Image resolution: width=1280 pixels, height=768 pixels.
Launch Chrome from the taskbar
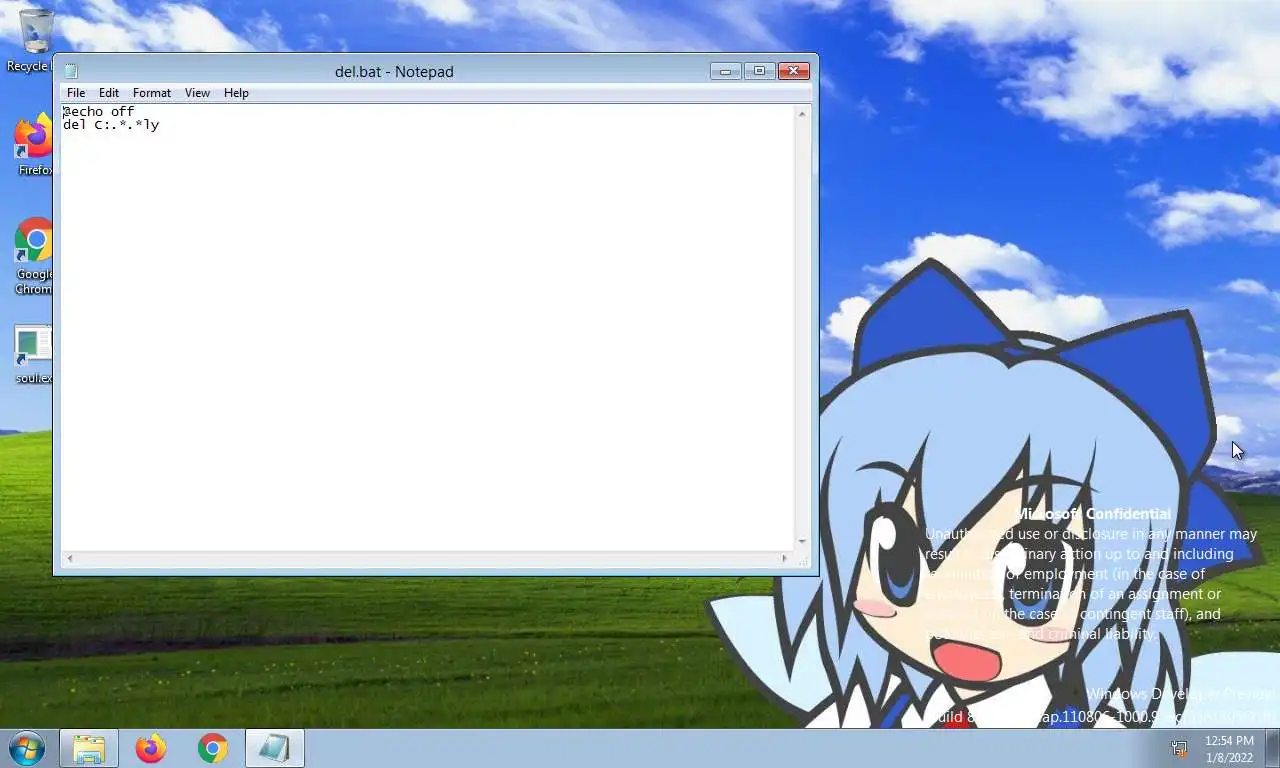pyautogui.click(x=213, y=748)
